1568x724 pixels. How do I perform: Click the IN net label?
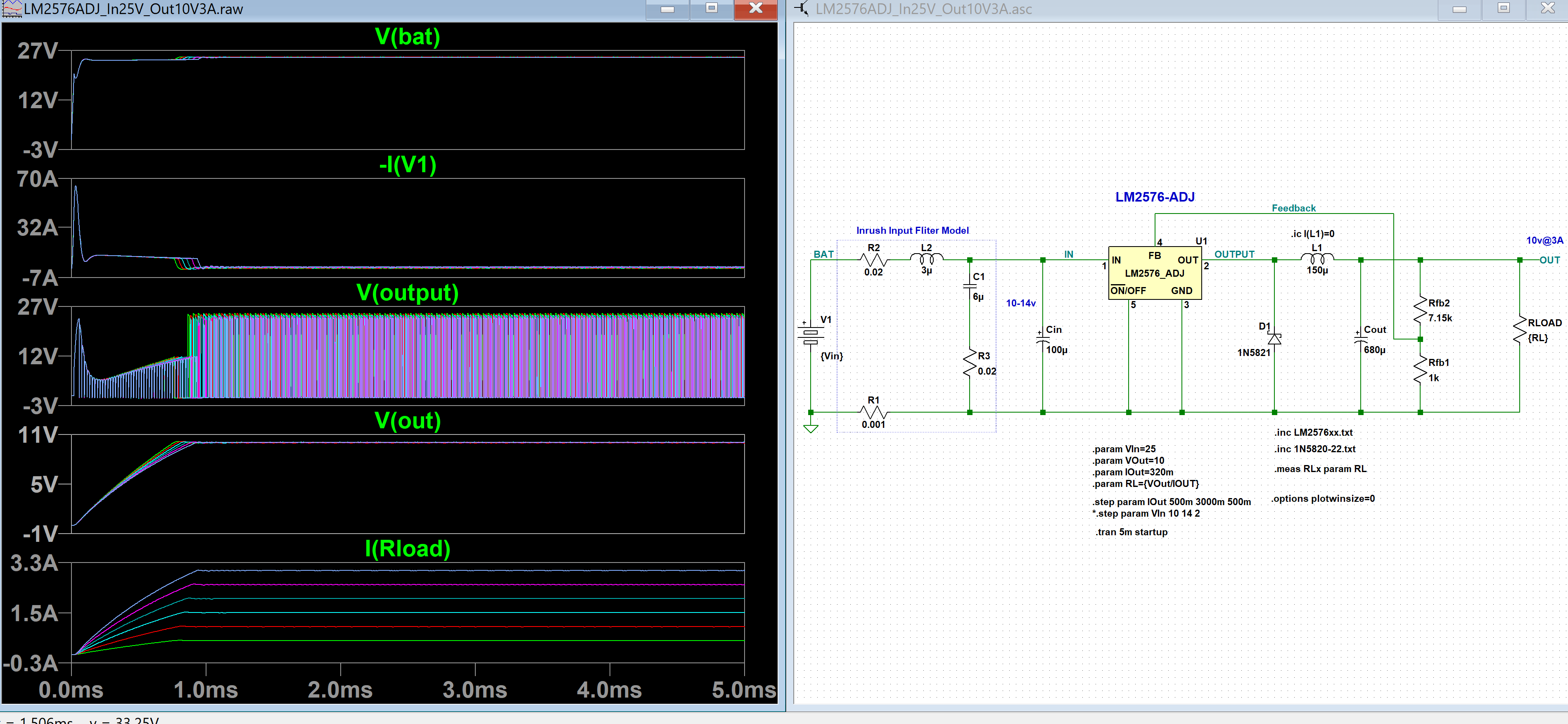[x=1068, y=254]
